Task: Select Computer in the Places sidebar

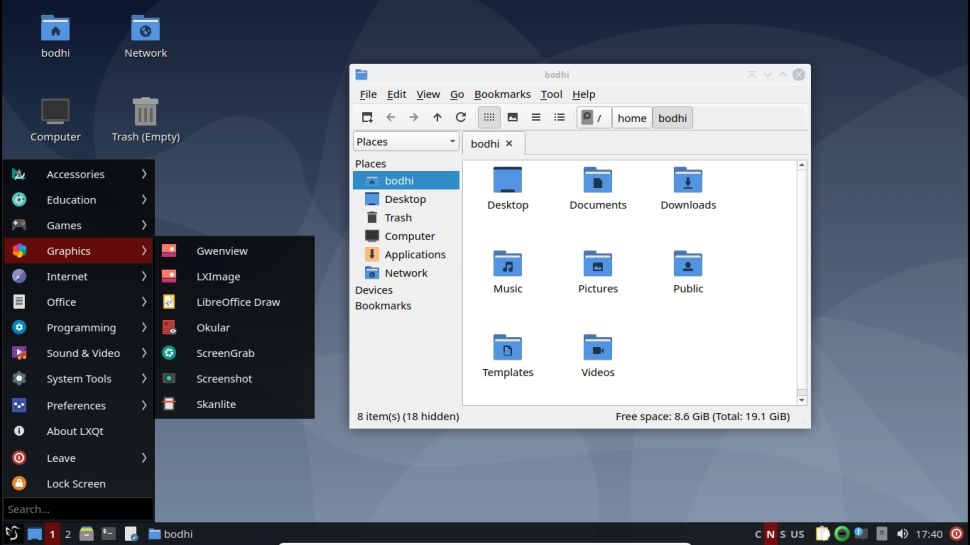Action: (x=406, y=236)
